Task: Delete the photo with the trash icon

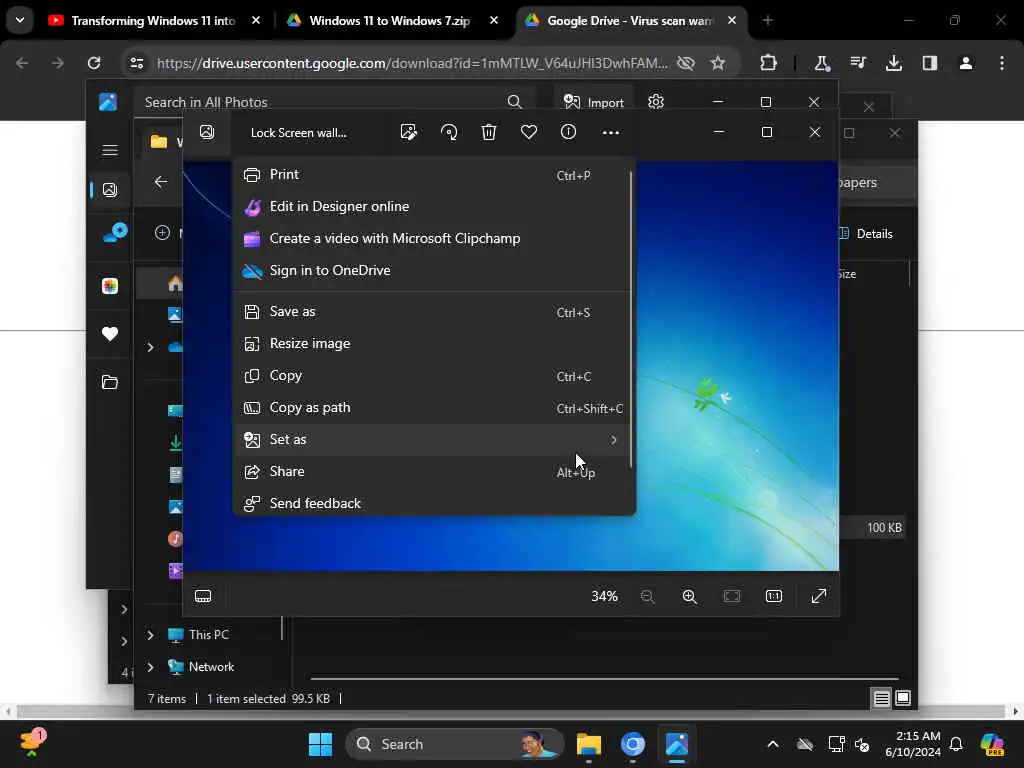Action: coord(488,133)
